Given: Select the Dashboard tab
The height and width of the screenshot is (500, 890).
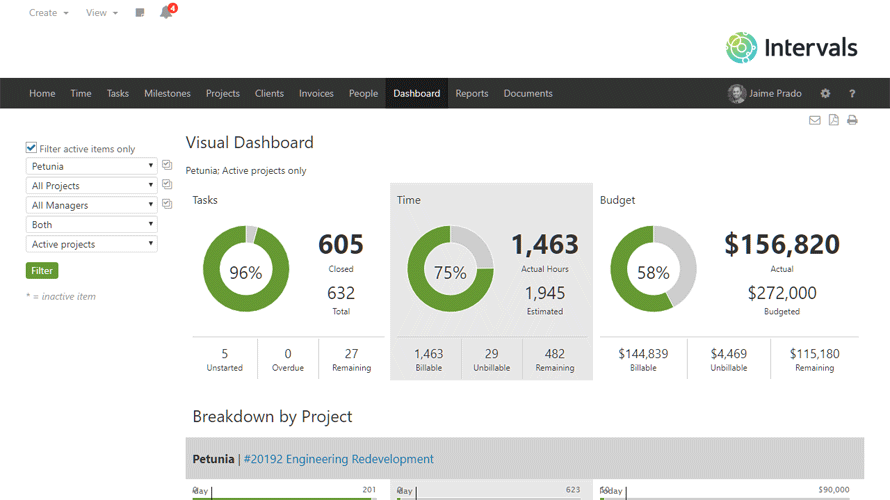Looking at the screenshot, I should click(x=417, y=94).
